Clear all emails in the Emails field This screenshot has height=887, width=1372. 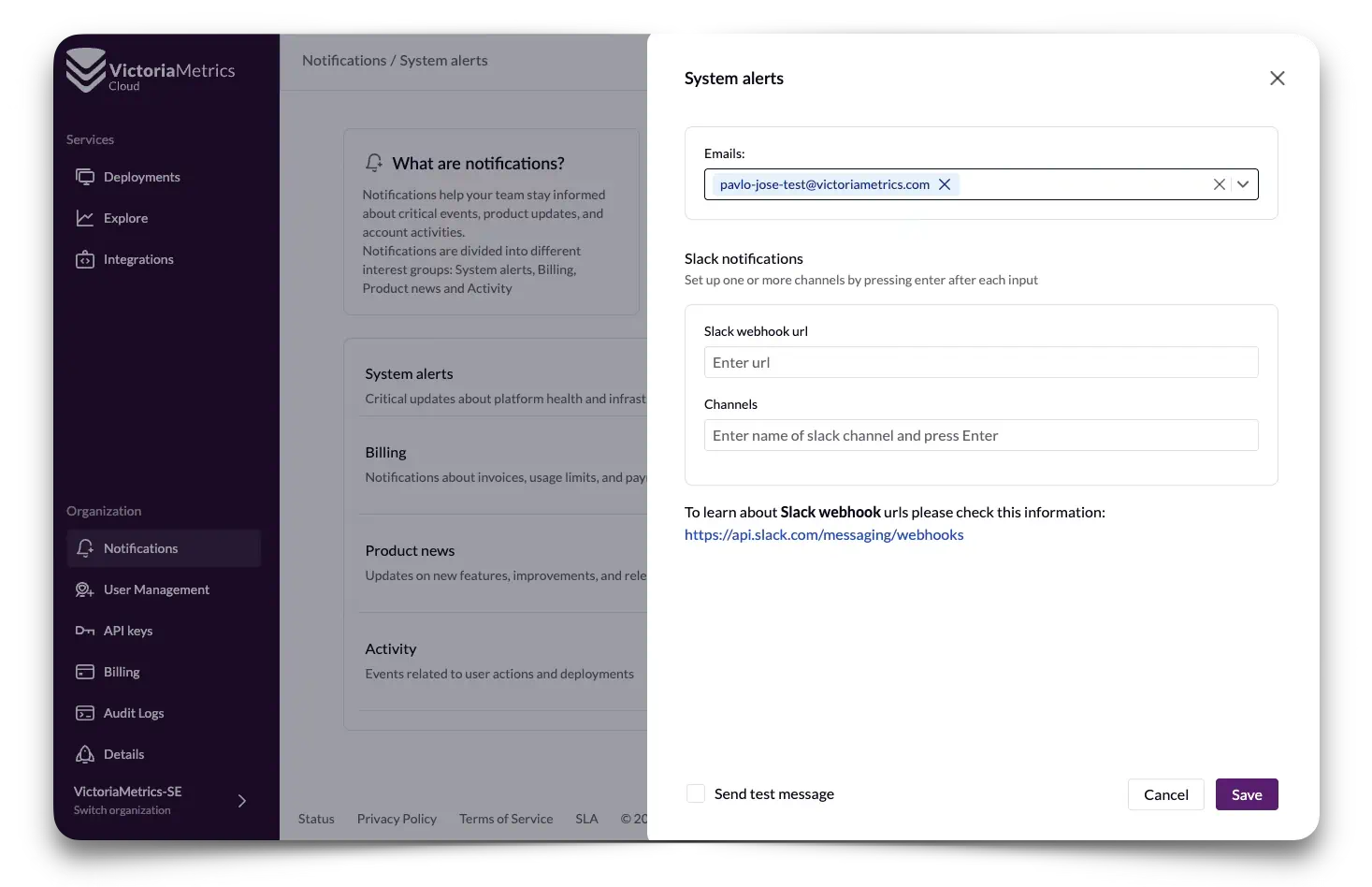tap(1219, 184)
